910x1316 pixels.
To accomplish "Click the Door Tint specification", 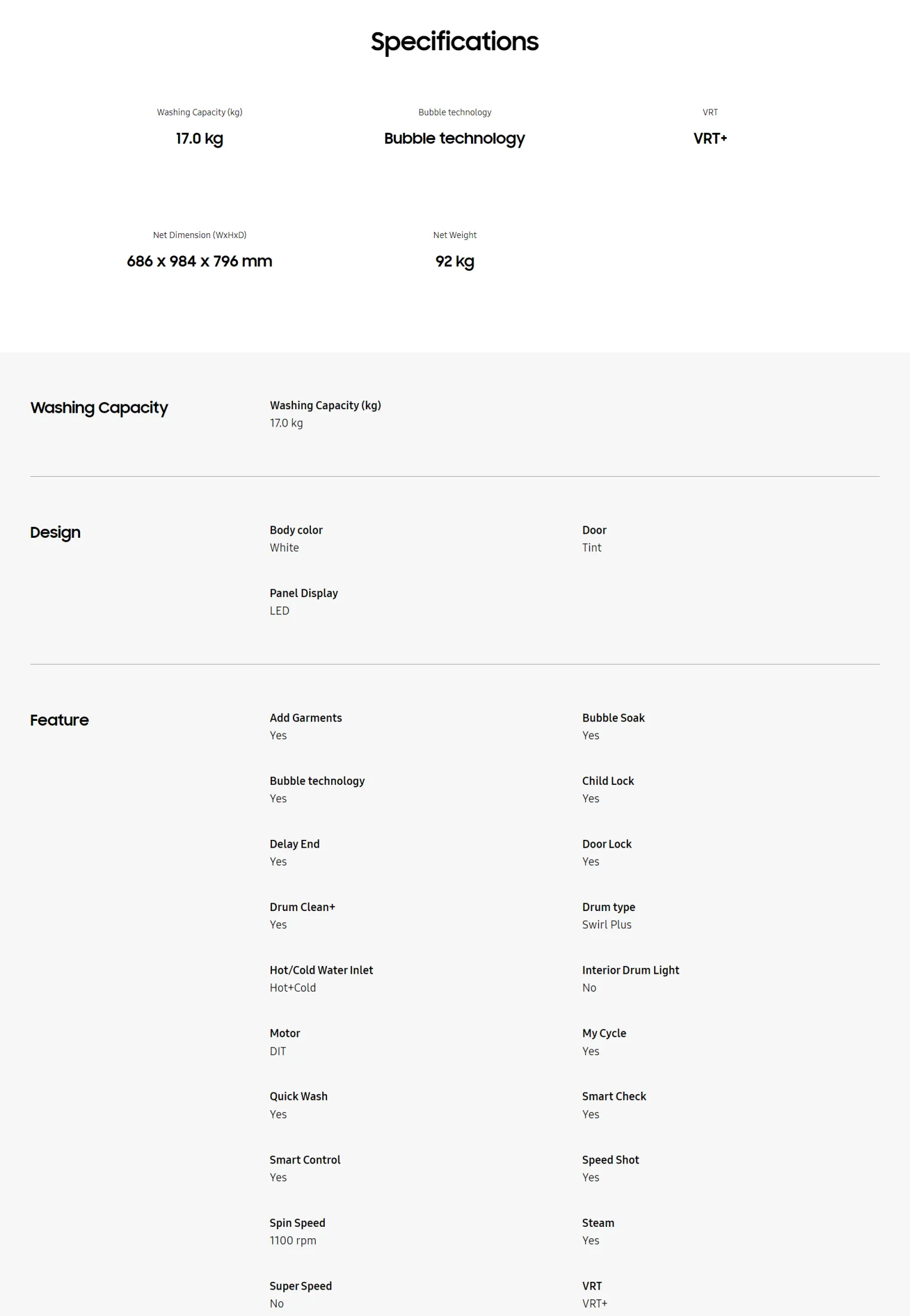I will tap(594, 539).
